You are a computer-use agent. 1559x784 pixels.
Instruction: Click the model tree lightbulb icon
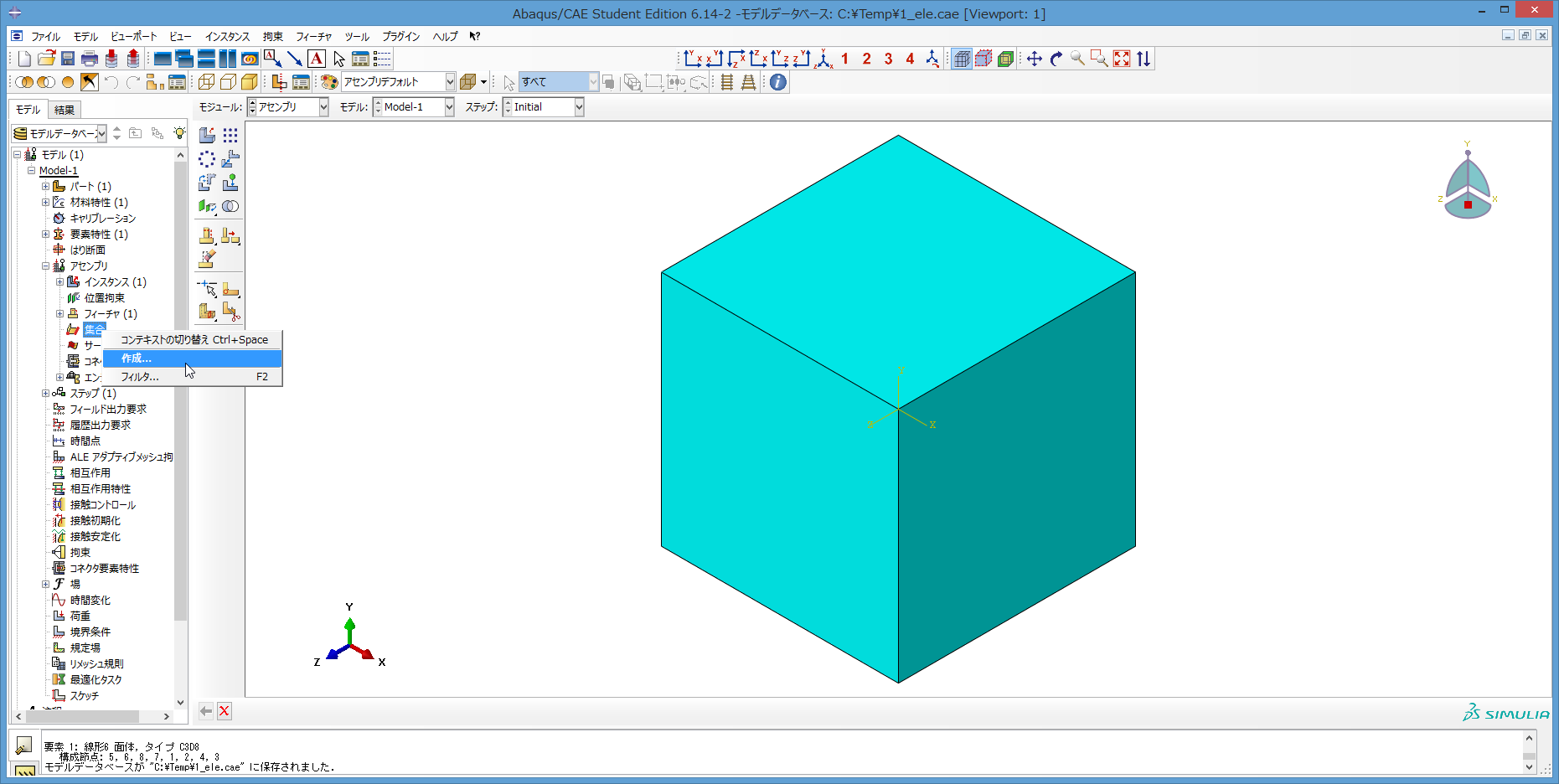[179, 133]
